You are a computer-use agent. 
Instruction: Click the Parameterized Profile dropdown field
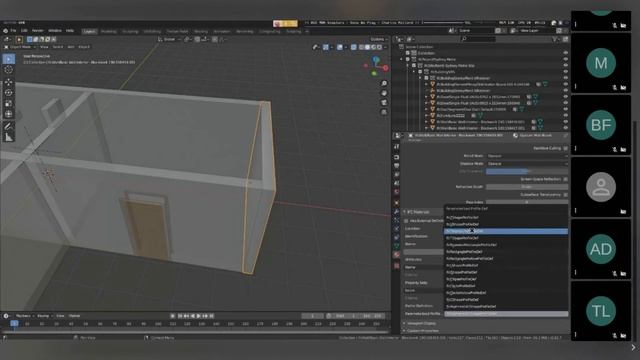tap(506, 314)
